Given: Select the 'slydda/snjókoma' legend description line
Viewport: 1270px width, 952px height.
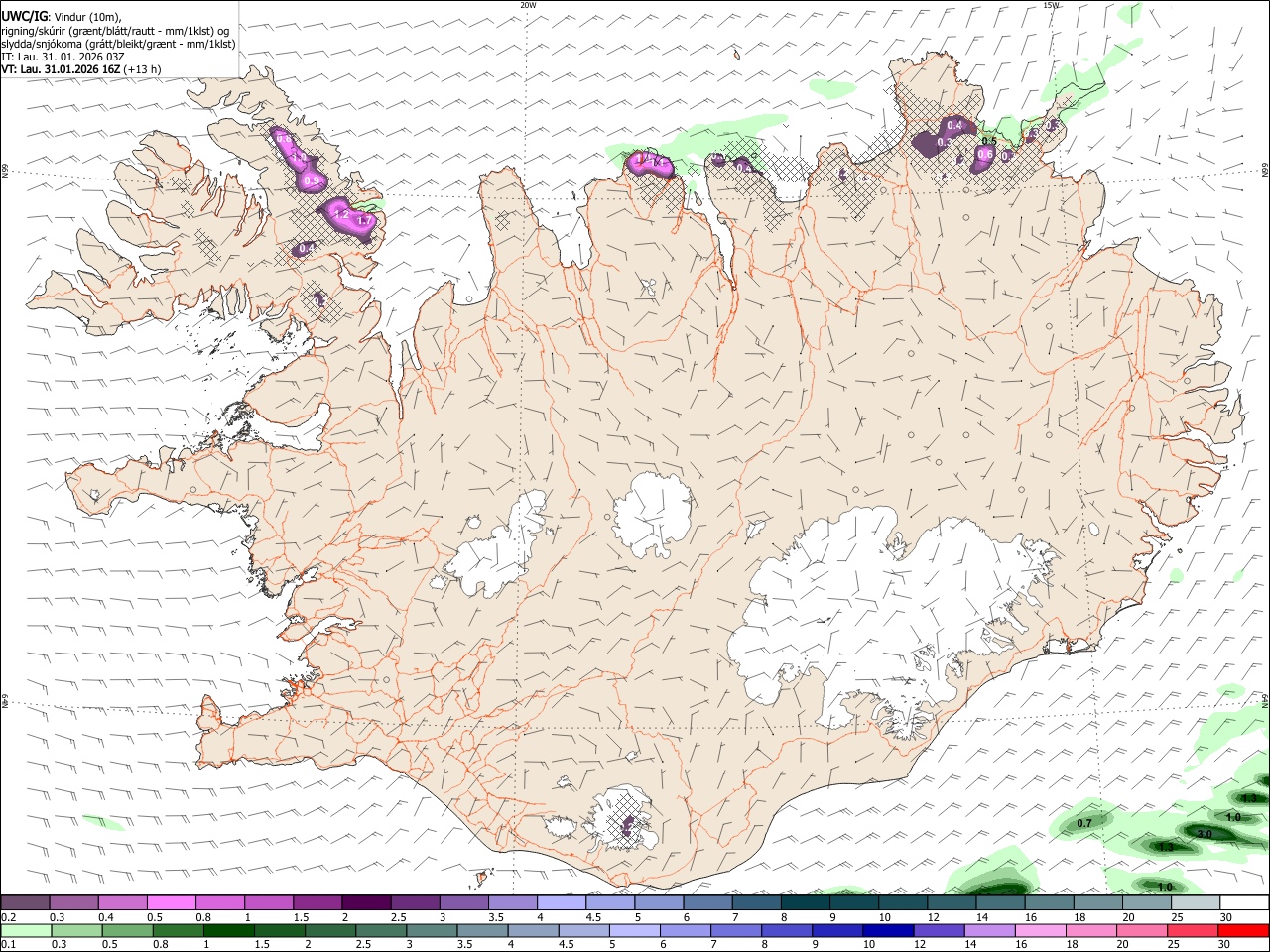Looking at the screenshot, I should [118, 44].
